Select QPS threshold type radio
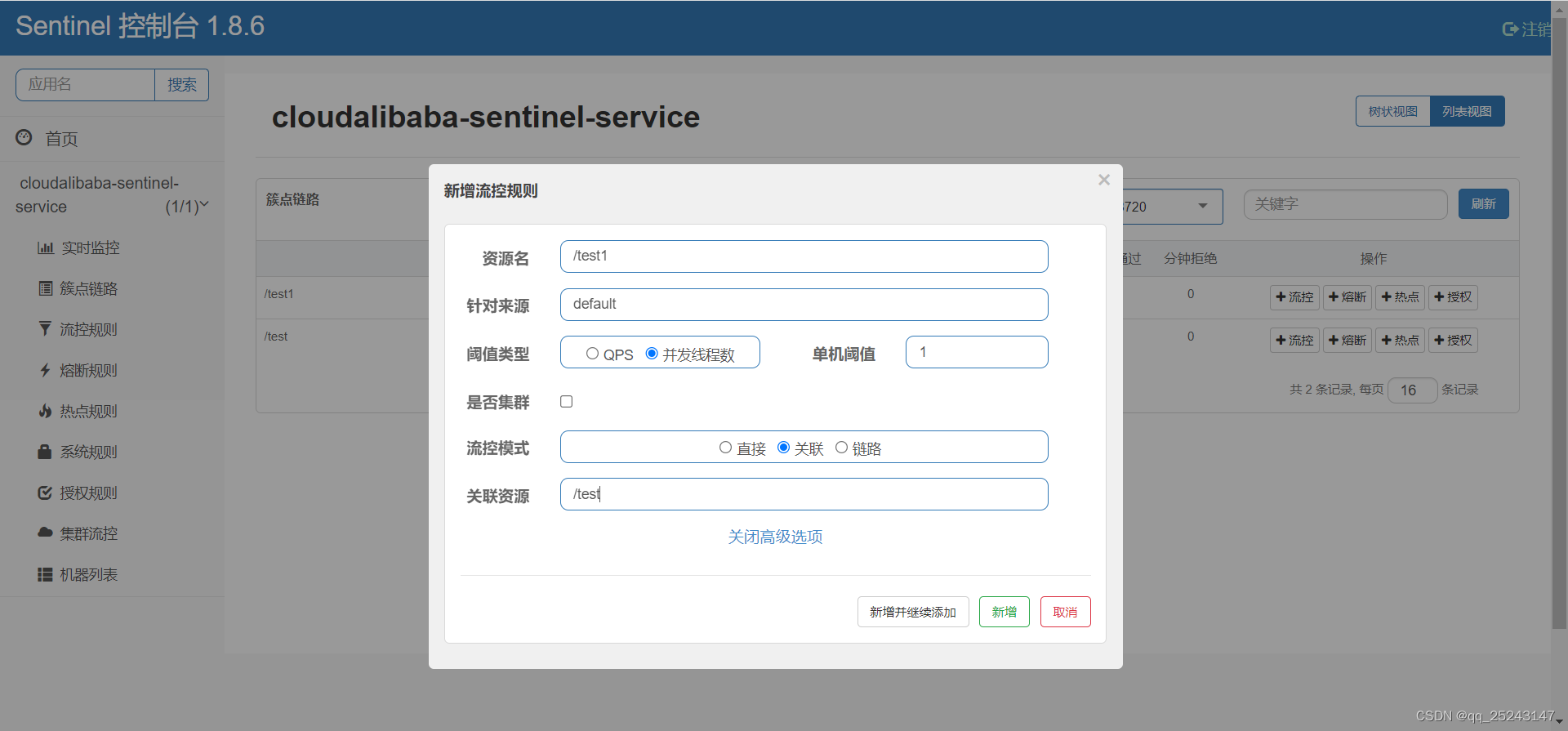This screenshot has width=1568, height=731. click(x=592, y=354)
